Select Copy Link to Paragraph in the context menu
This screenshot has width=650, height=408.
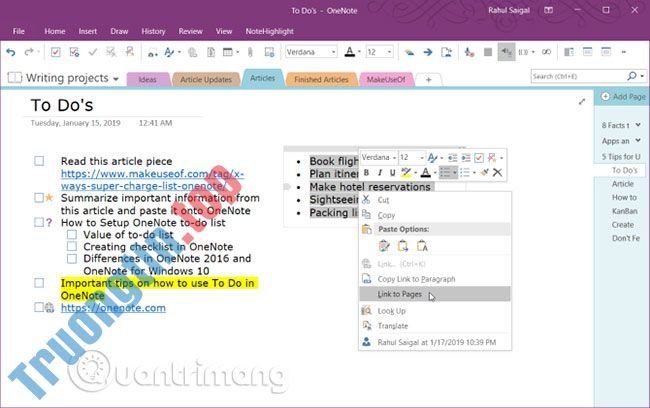coord(435,279)
